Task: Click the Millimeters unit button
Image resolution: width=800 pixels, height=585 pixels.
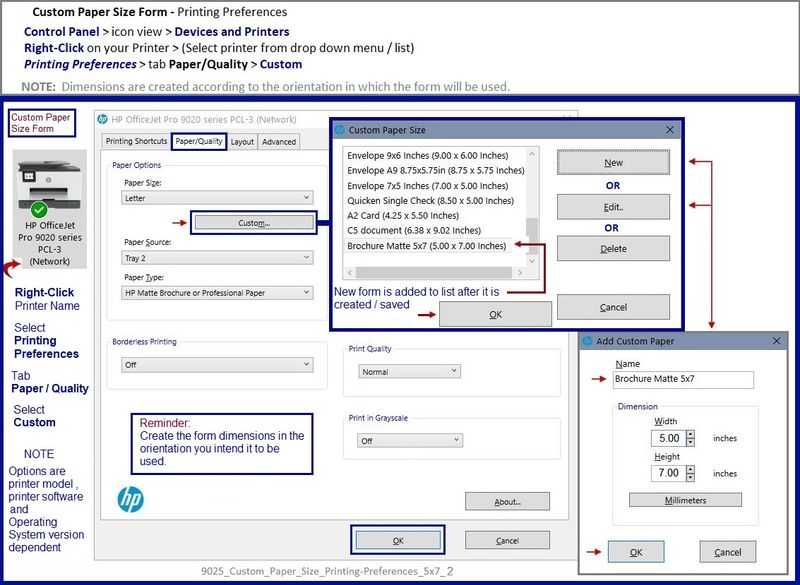Action: click(x=685, y=500)
